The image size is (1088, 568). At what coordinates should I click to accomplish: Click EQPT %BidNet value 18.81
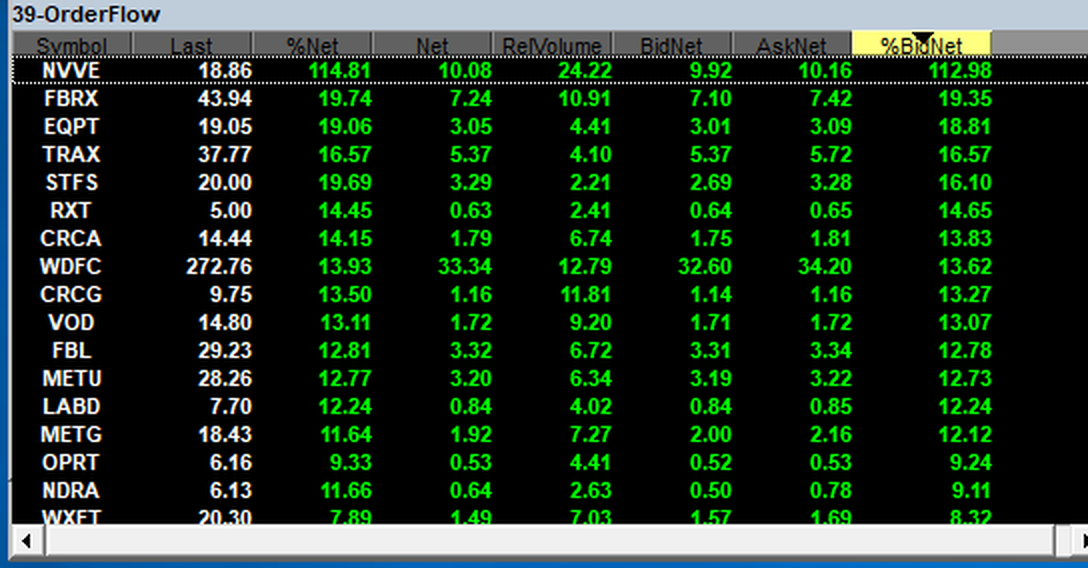tap(965, 127)
